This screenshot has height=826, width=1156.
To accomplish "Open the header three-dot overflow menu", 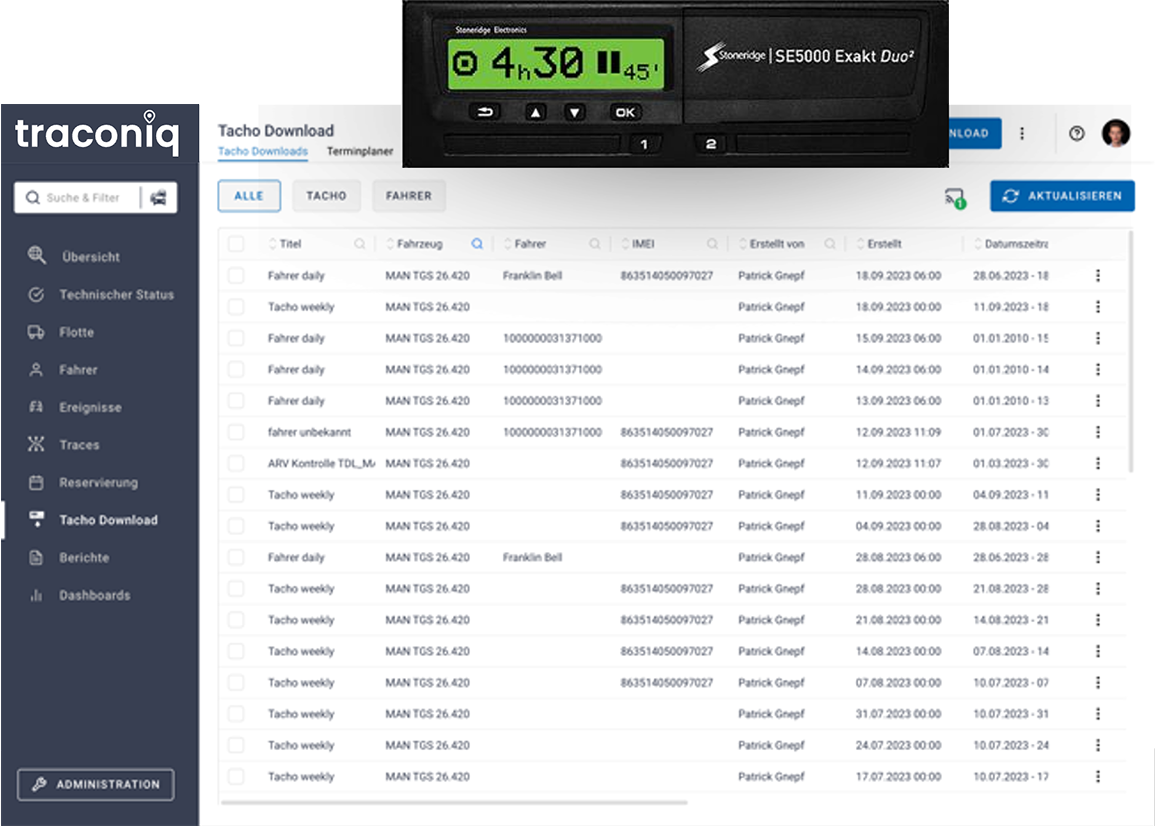I will (x=1022, y=133).
